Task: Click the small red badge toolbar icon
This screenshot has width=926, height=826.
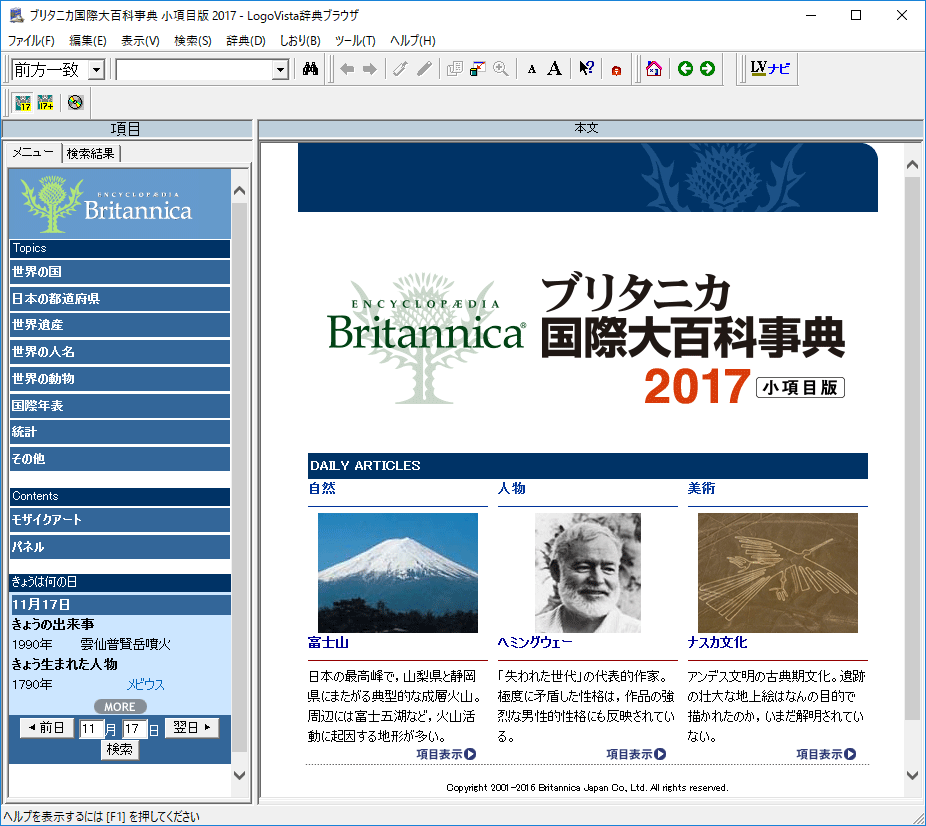Action: (616, 71)
